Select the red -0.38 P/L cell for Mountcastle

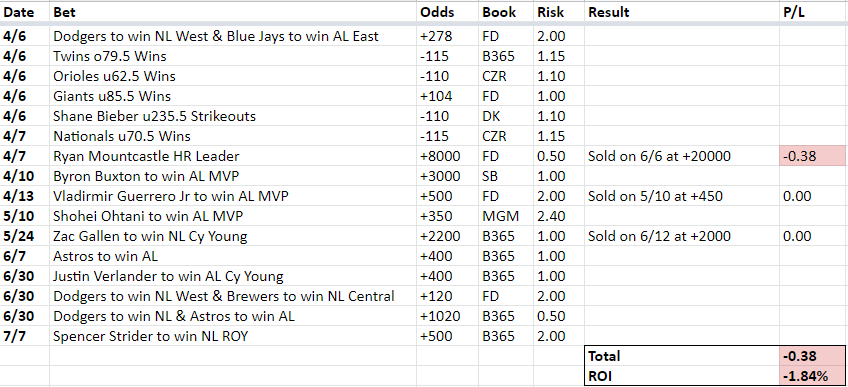[813, 156]
